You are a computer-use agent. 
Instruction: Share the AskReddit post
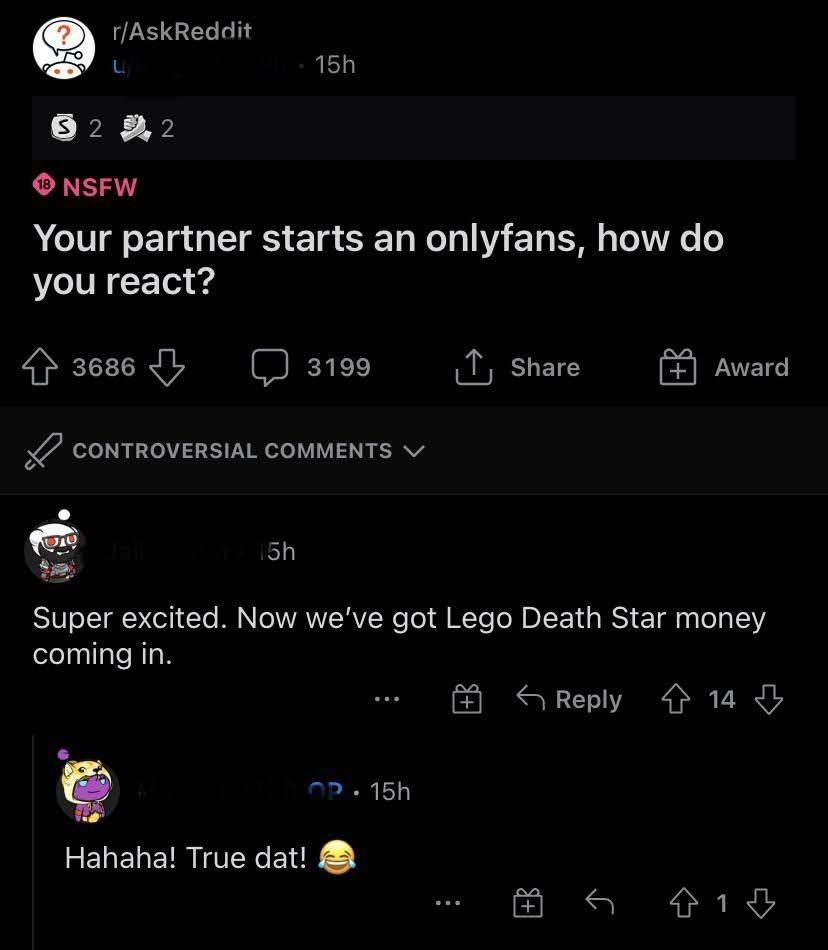518,368
